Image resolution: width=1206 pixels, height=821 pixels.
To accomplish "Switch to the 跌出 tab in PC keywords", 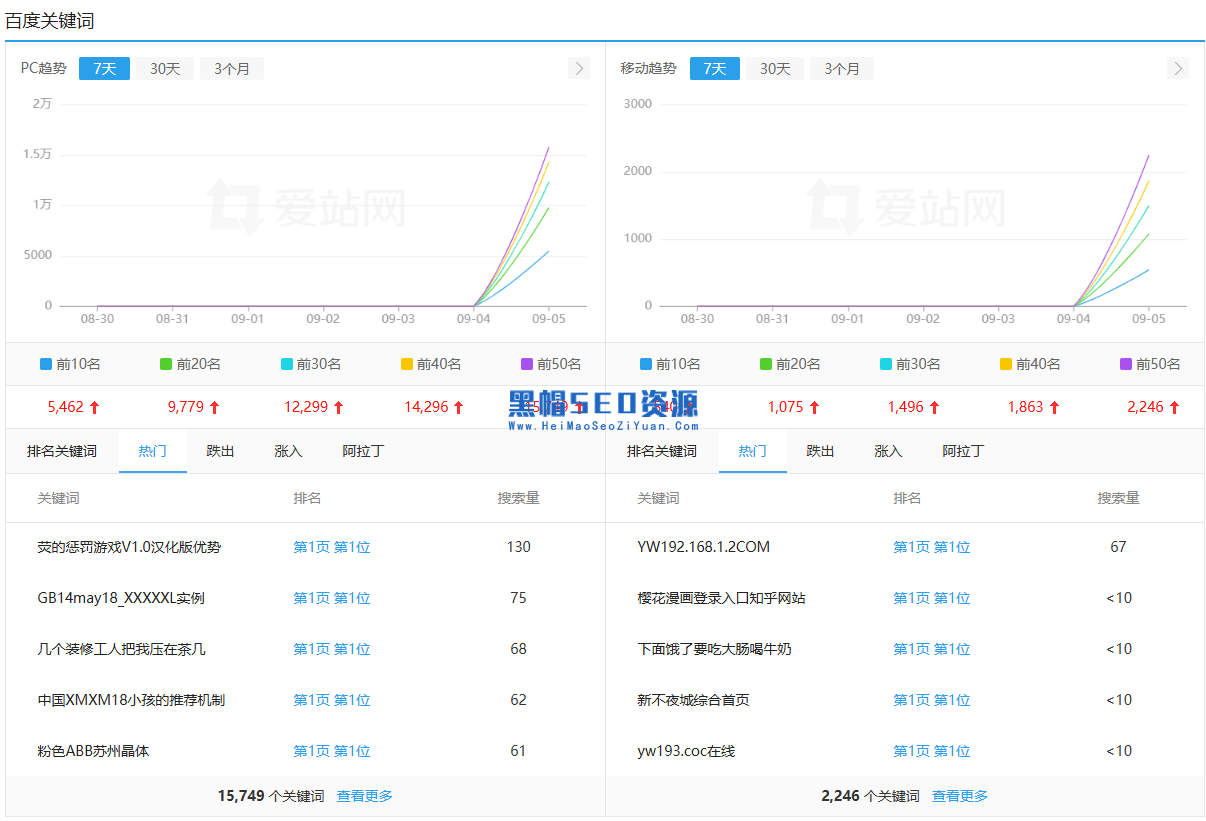I will pos(220,451).
